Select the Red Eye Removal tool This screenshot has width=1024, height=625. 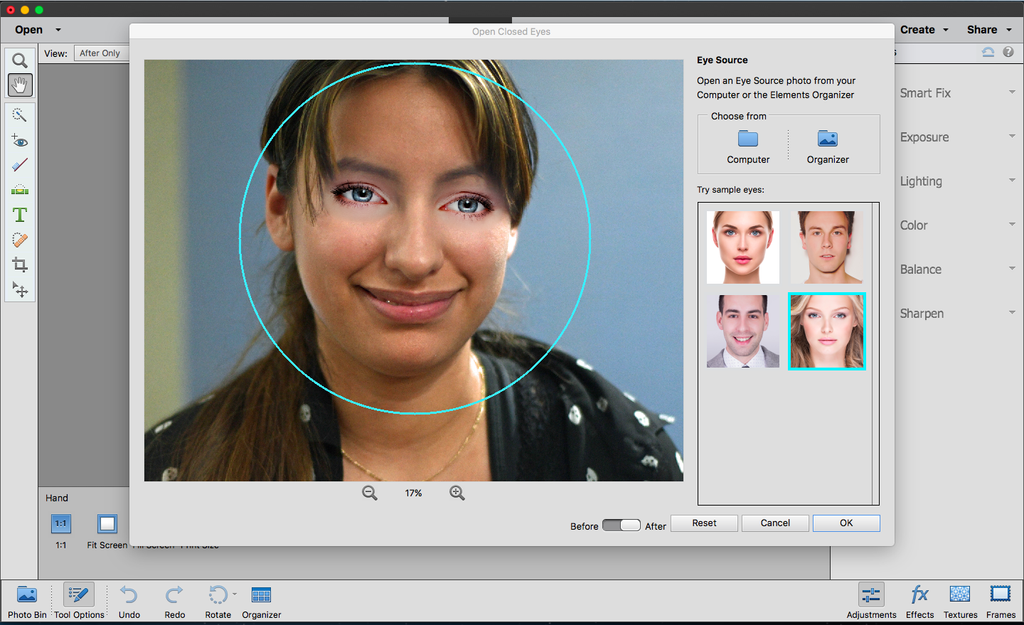[20, 140]
